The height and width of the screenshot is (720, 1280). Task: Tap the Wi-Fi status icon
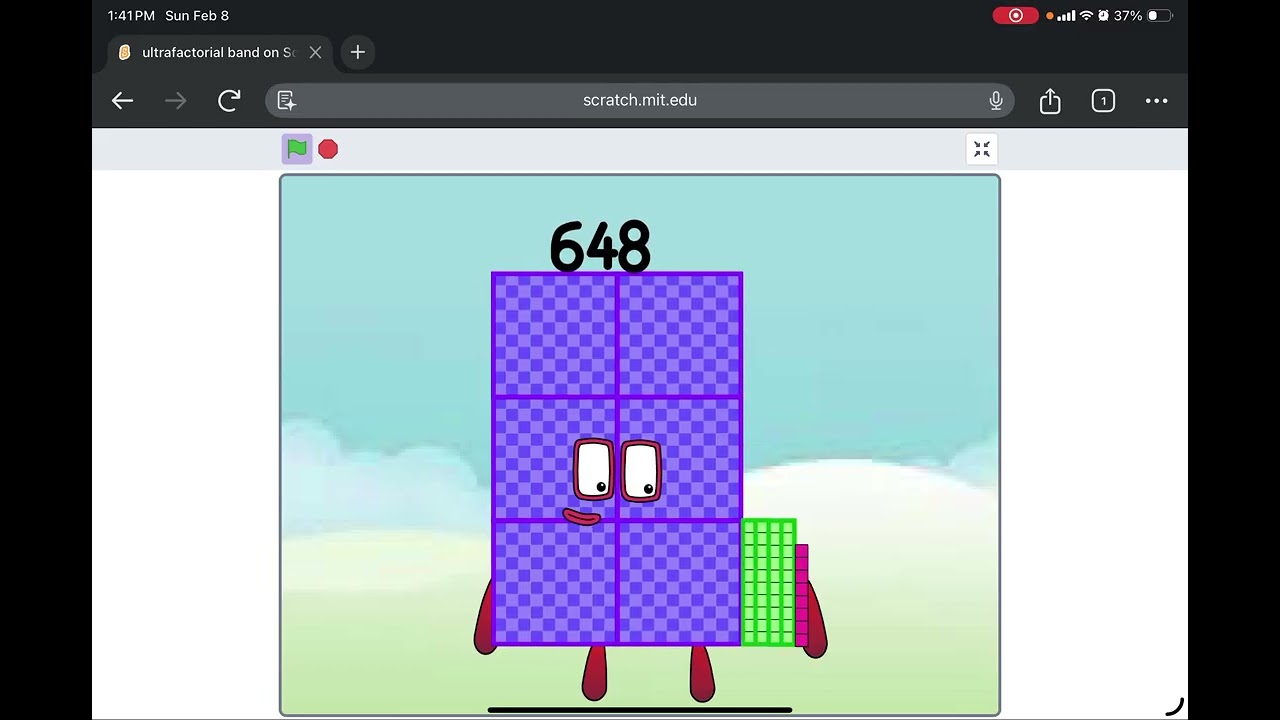pos(1086,16)
